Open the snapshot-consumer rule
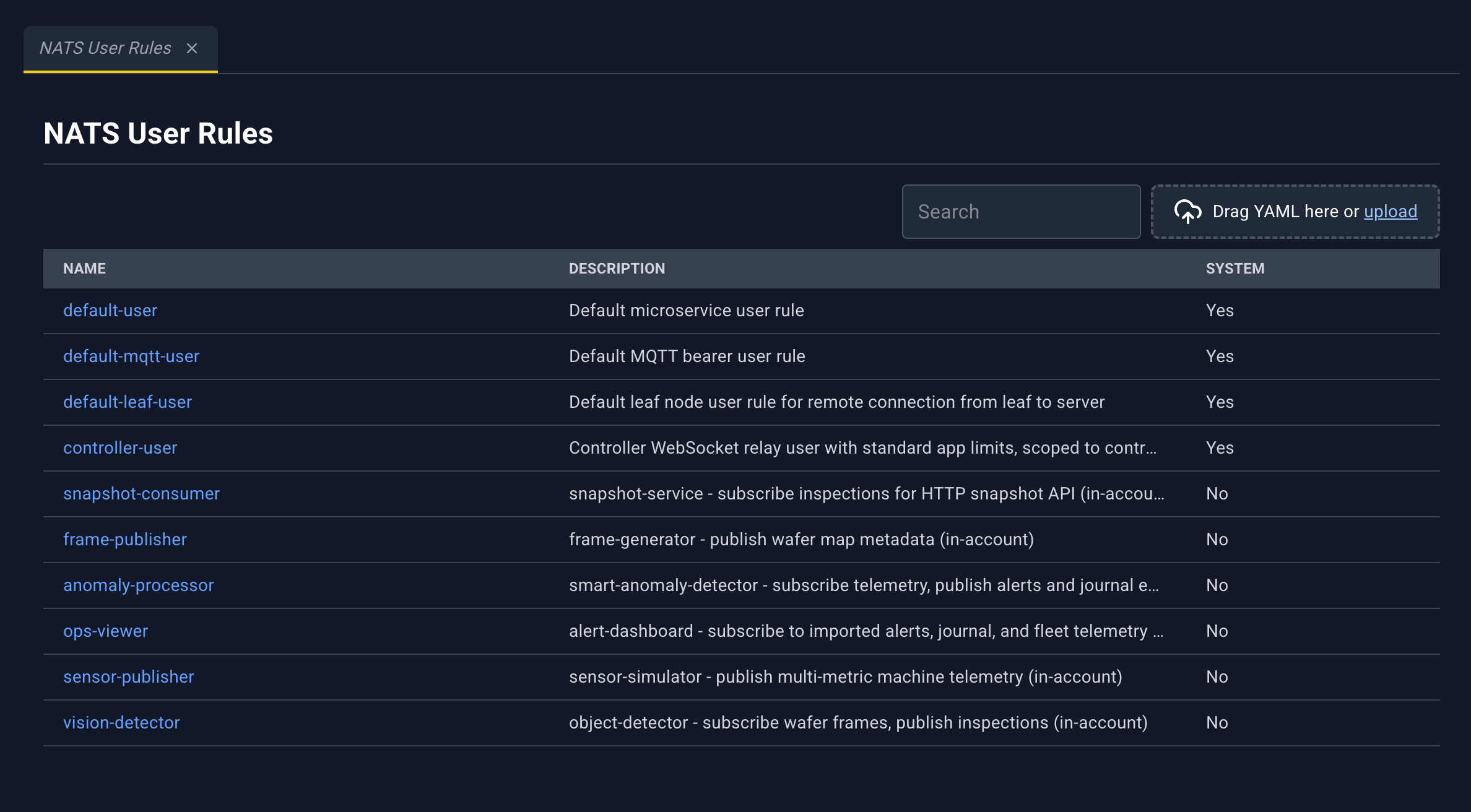The height and width of the screenshot is (812, 1471). (x=141, y=494)
